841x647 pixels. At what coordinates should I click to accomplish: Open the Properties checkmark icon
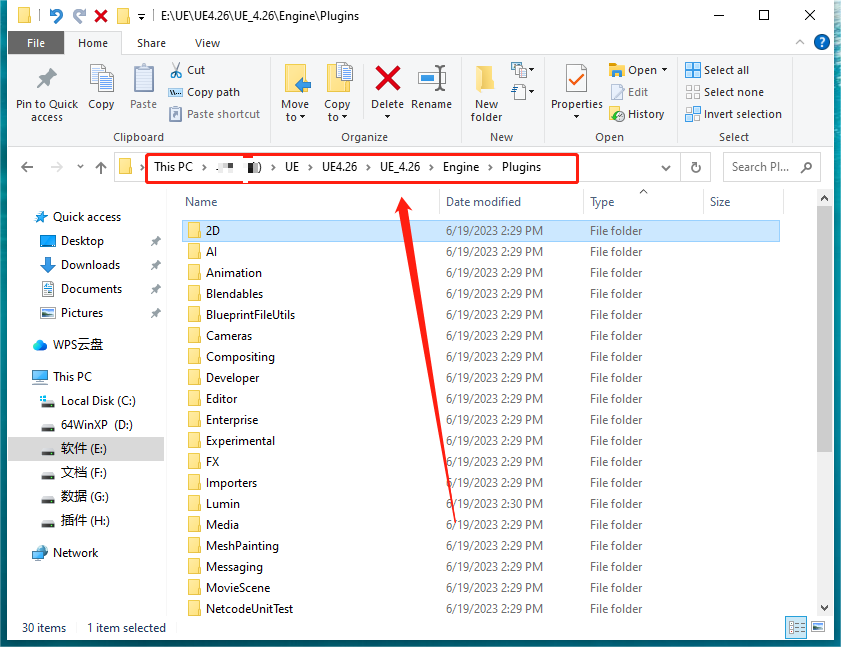(x=576, y=78)
